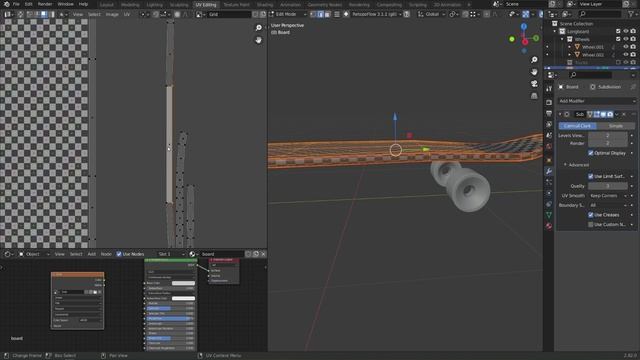Viewport: 640px width, 360px height.
Task: Open the Edit Mode dropdown
Action: 288,14
